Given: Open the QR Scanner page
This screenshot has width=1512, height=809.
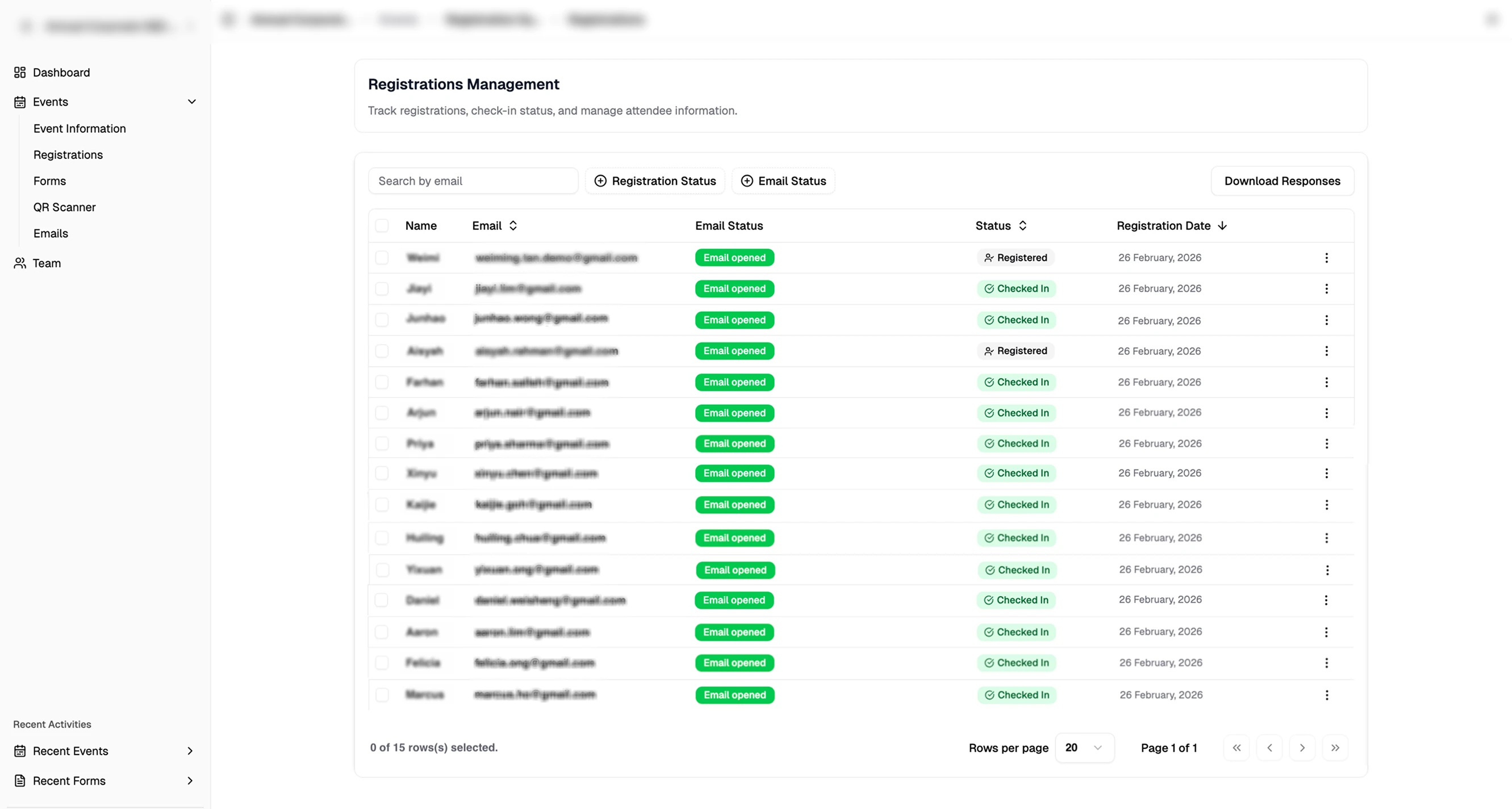Looking at the screenshot, I should pos(64,207).
